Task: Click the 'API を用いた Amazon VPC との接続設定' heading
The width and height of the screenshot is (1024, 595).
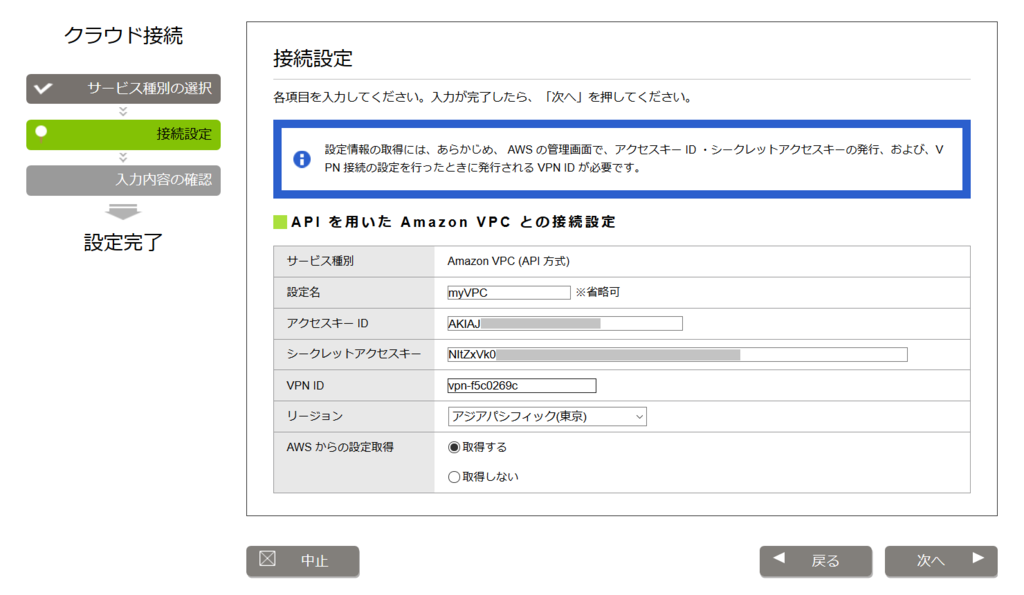Action: (x=453, y=222)
